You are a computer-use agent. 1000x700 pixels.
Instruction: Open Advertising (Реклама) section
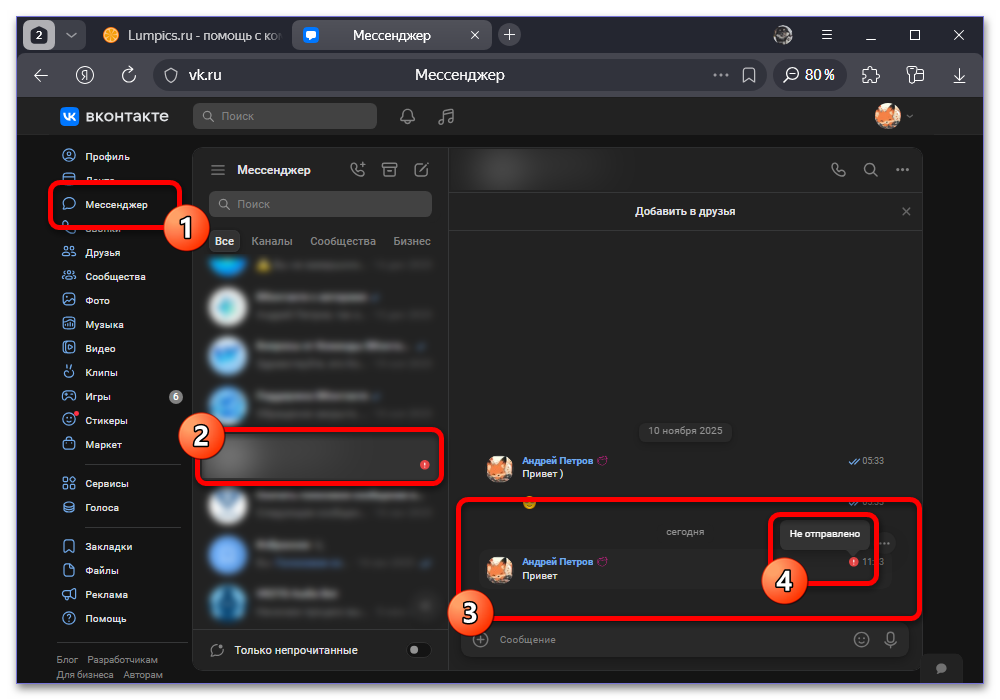tap(94, 594)
